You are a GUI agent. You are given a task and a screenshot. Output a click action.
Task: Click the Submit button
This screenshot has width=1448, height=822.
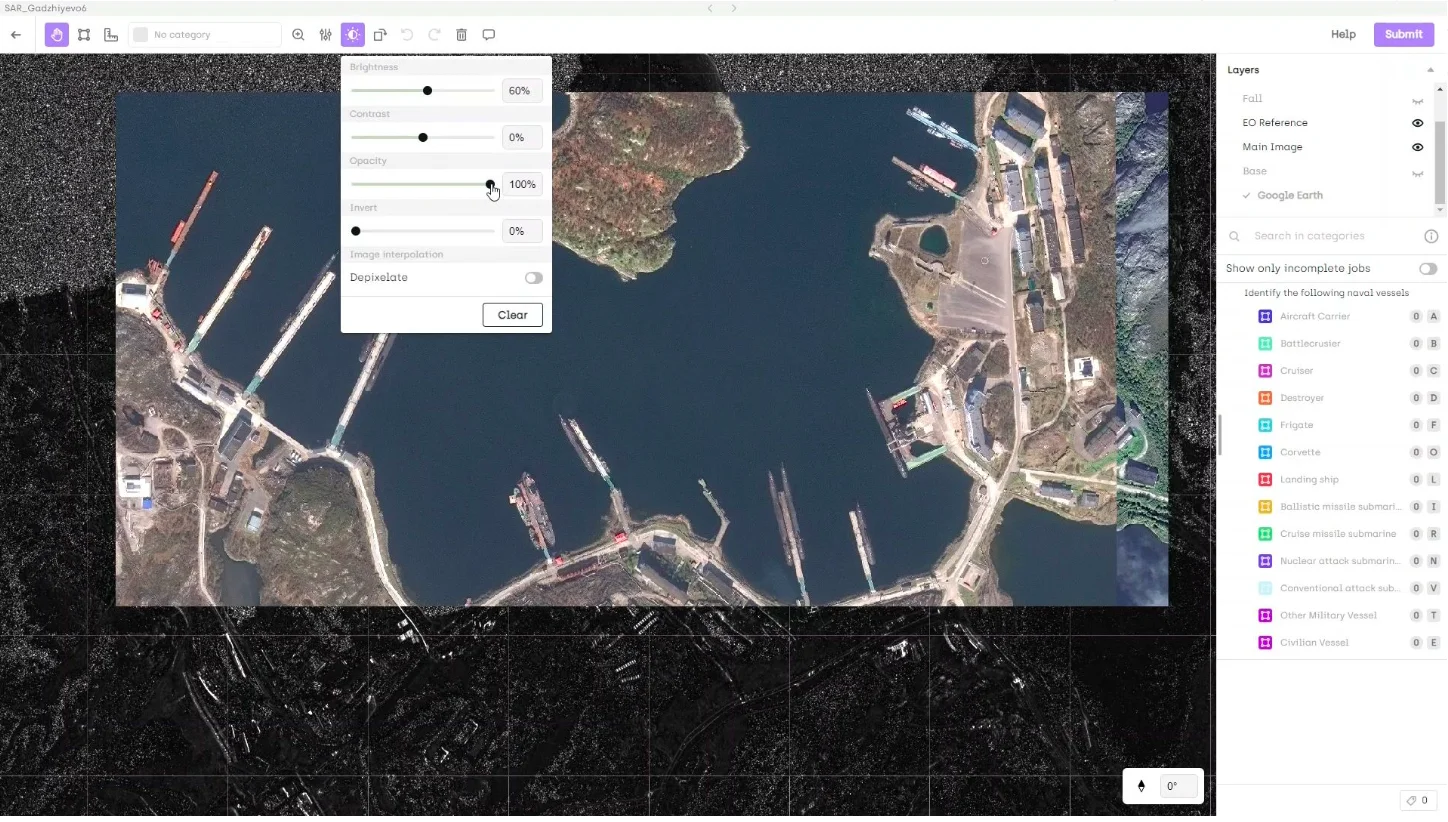point(1403,34)
